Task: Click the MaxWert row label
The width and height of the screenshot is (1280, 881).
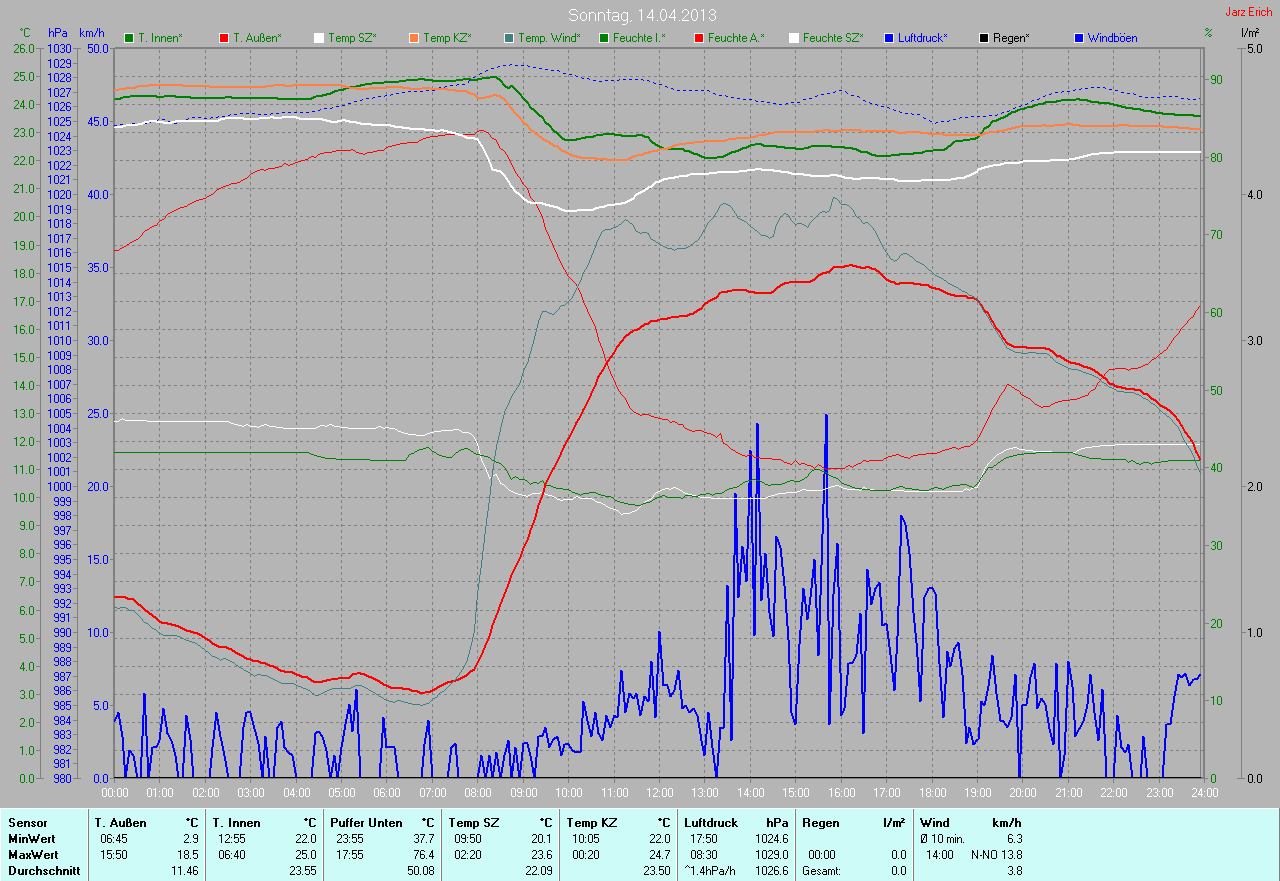Action: [x=32, y=855]
